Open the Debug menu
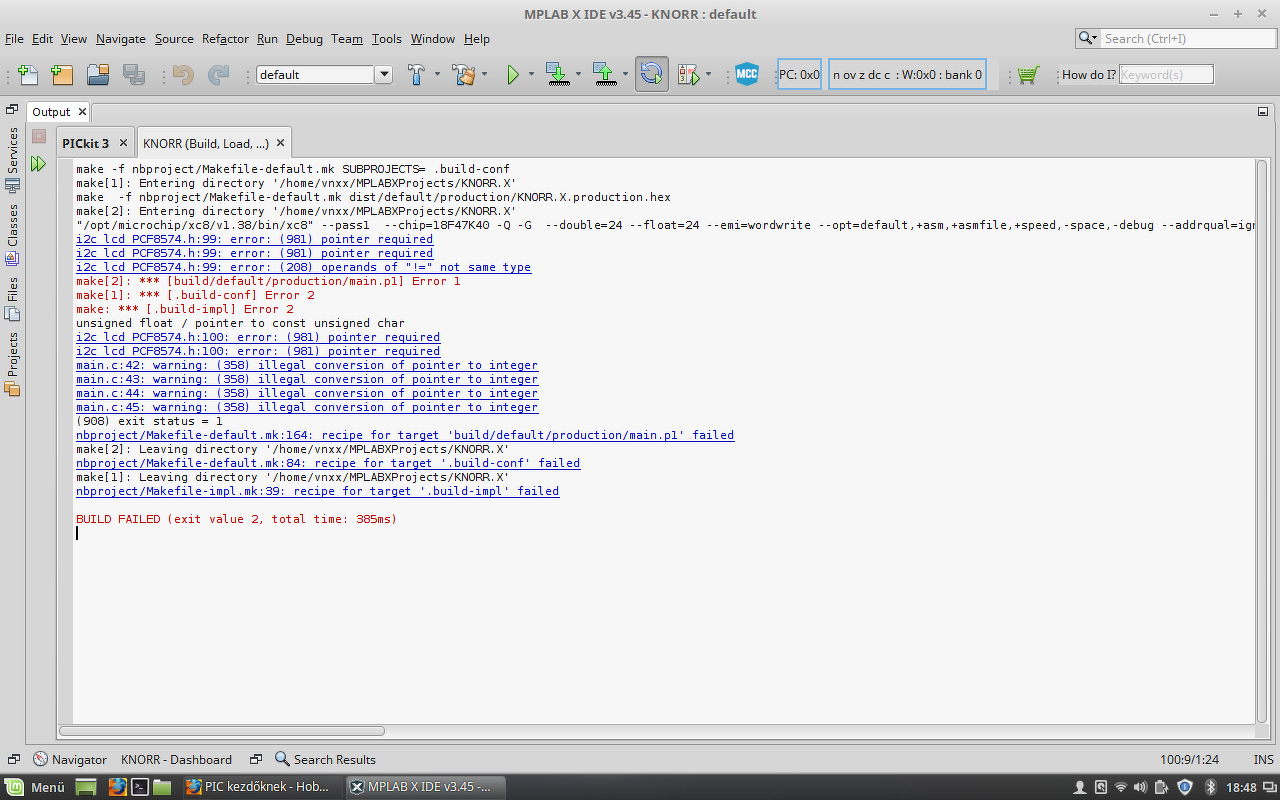This screenshot has height=800, width=1280. (304, 39)
